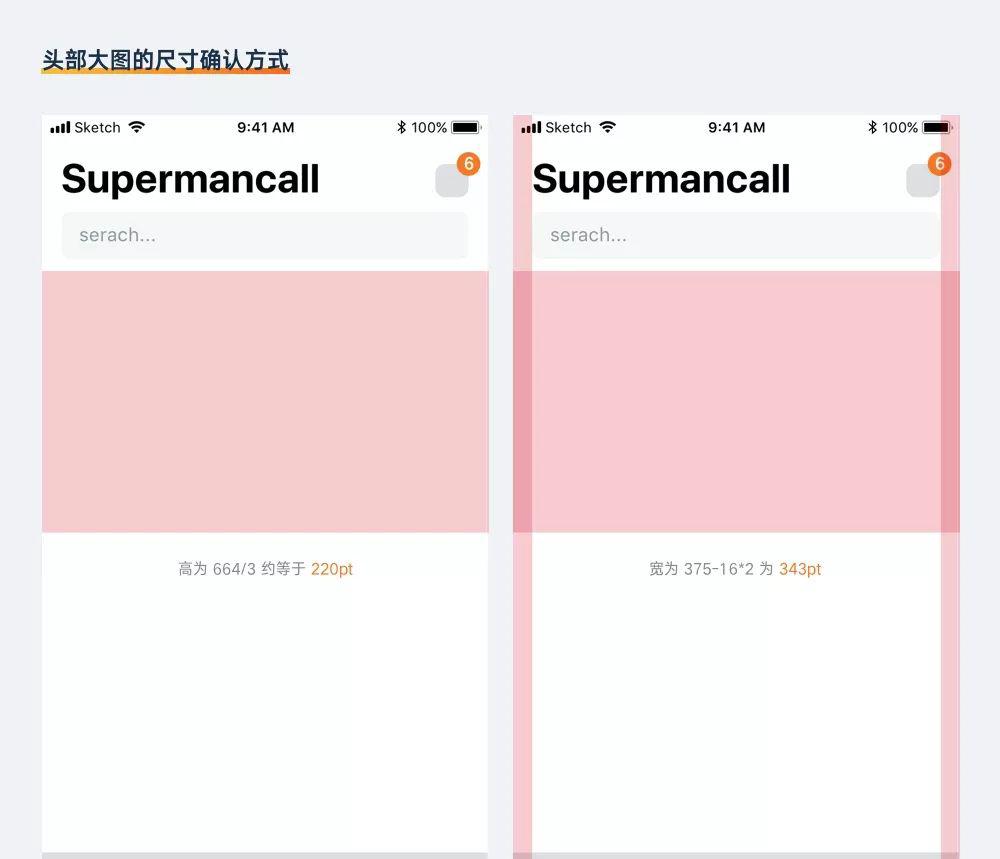Click the Supermancall title in left mockup
Viewport: 1000px width, 859px height.
coord(191,180)
